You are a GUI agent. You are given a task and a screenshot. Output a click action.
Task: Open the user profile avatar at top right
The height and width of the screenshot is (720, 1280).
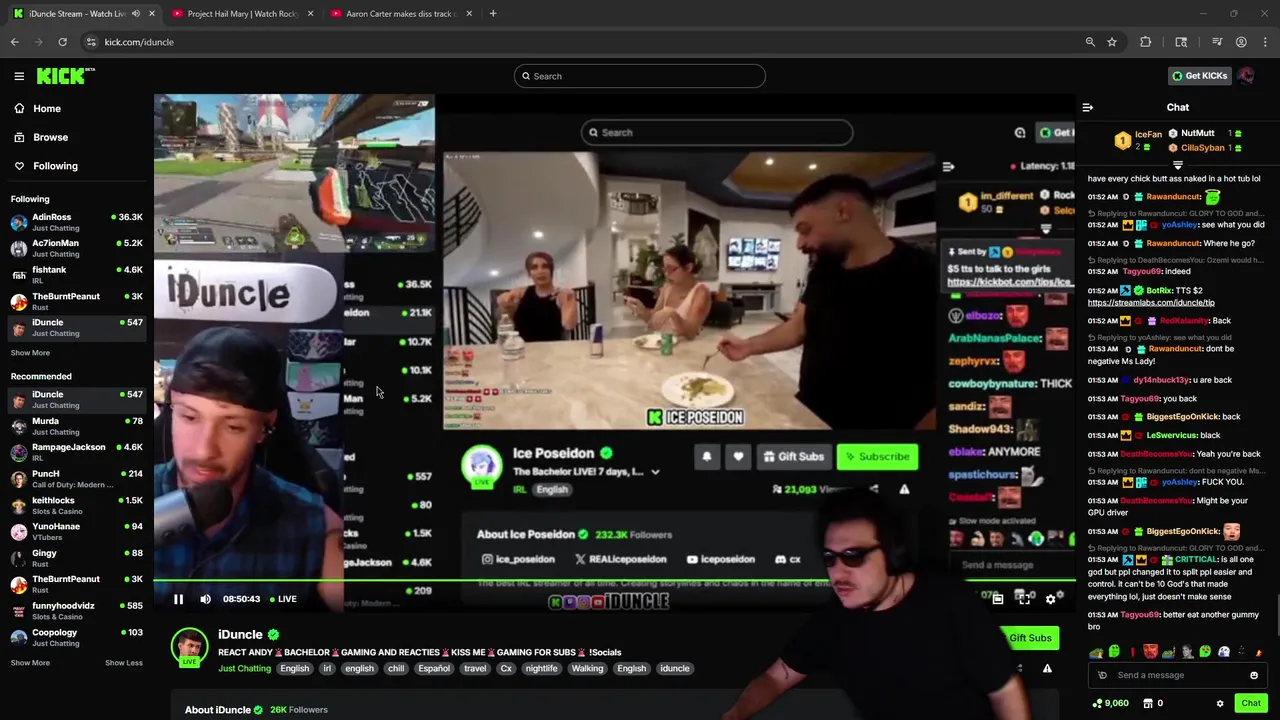(1246, 76)
